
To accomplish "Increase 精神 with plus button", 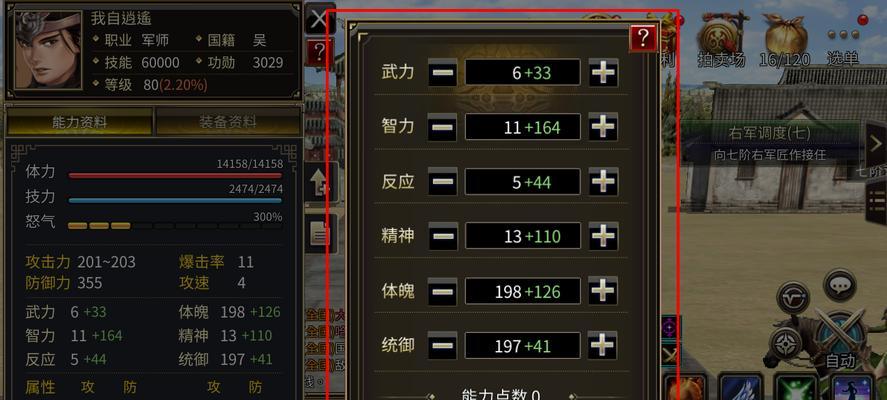I will click(603, 236).
